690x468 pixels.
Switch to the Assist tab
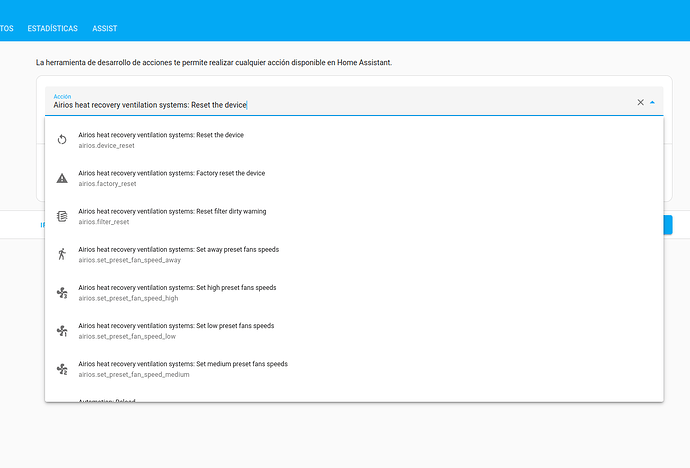pyautogui.click(x=105, y=29)
